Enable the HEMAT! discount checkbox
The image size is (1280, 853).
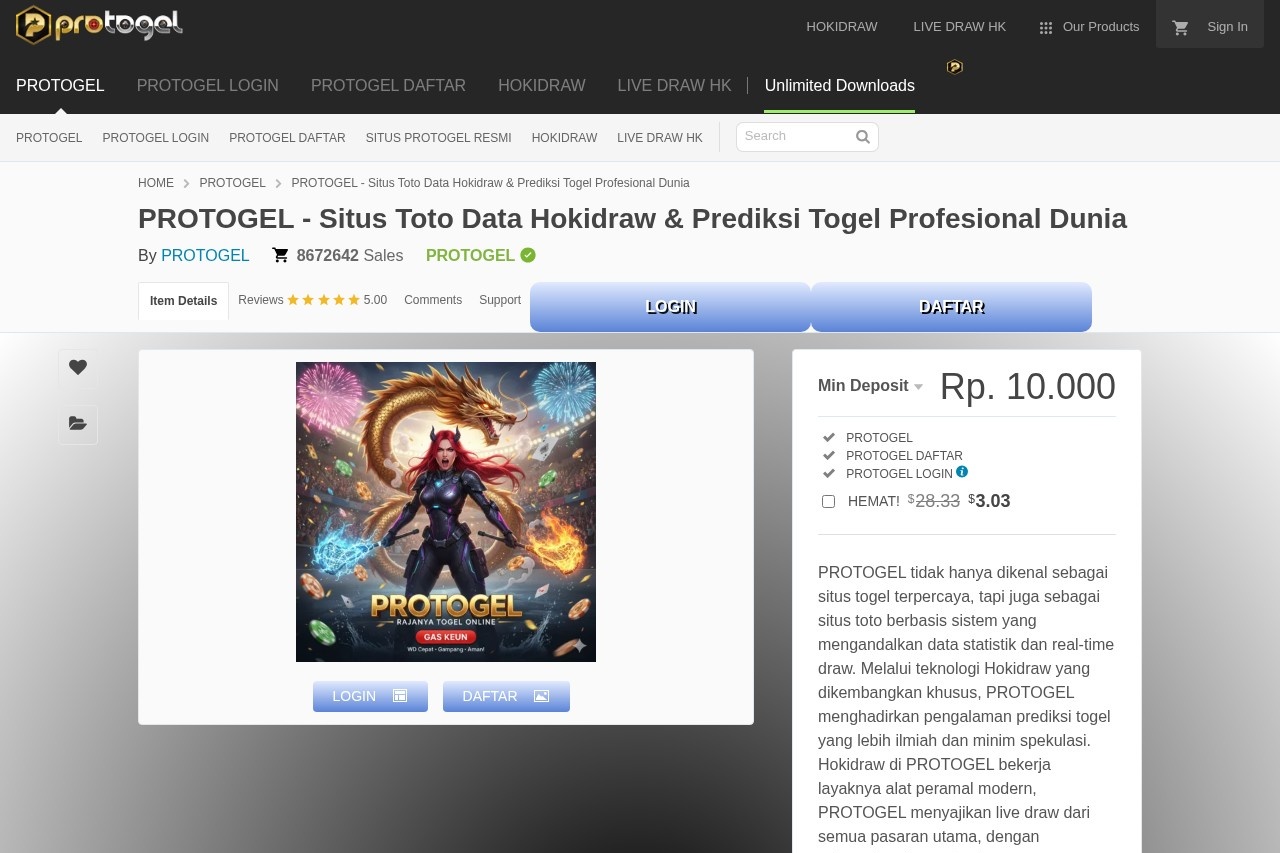point(828,501)
